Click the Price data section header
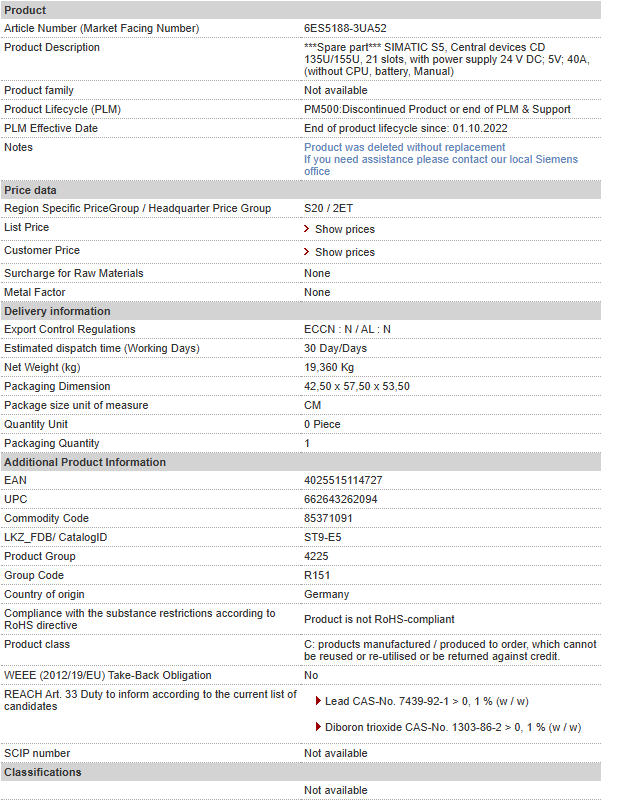Image resolution: width=629 pixels, height=804 pixels. point(301,190)
